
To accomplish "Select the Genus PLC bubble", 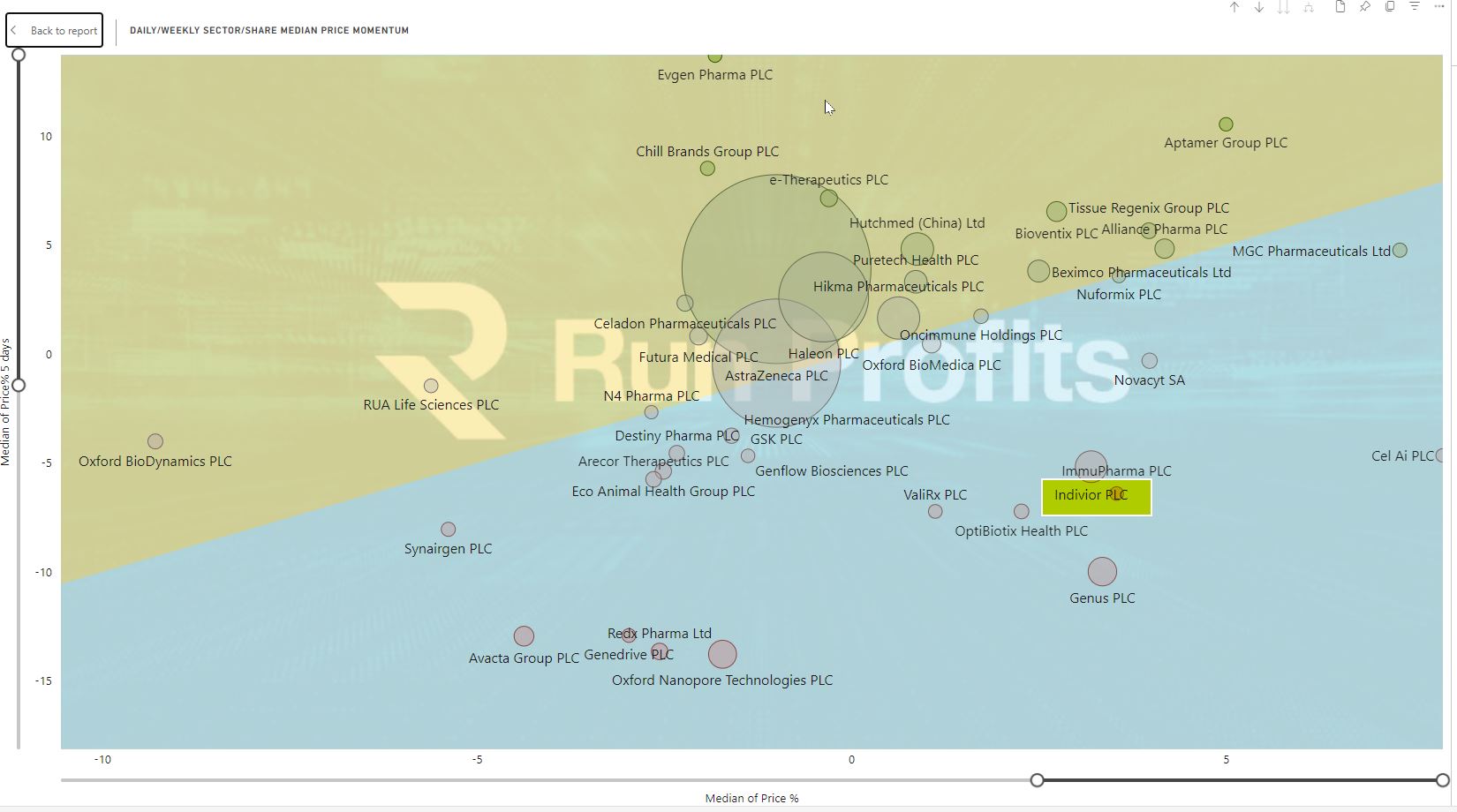I will [1102, 572].
